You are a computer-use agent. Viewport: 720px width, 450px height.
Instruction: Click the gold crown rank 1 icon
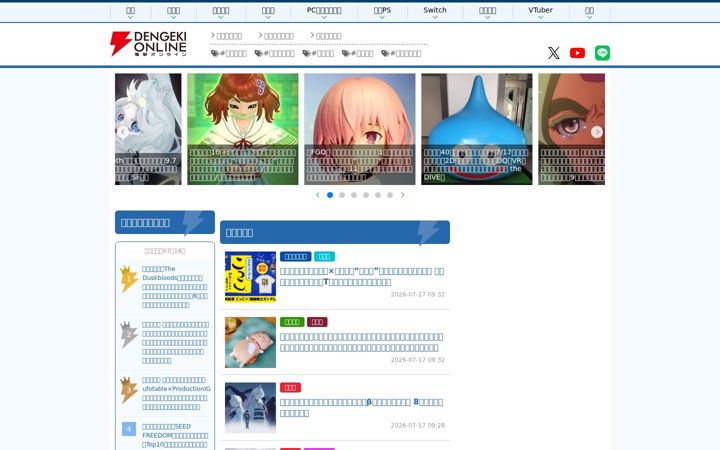[129, 279]
